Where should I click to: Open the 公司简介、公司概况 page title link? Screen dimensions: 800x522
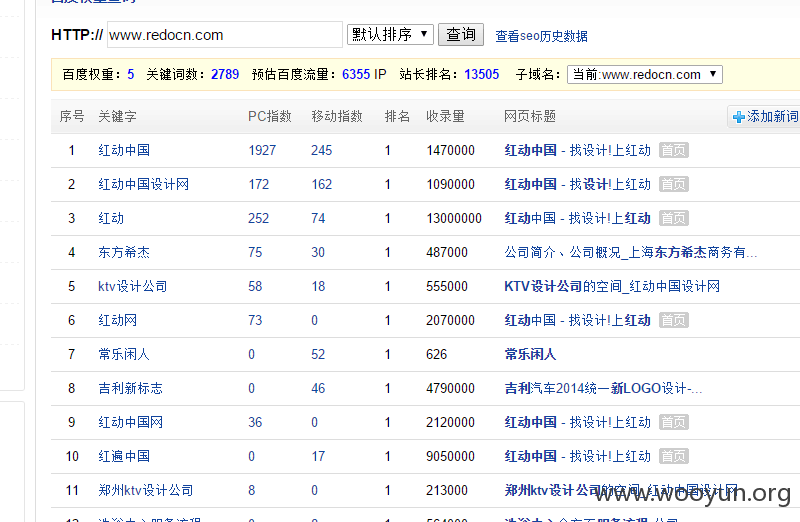coord(631,252)
